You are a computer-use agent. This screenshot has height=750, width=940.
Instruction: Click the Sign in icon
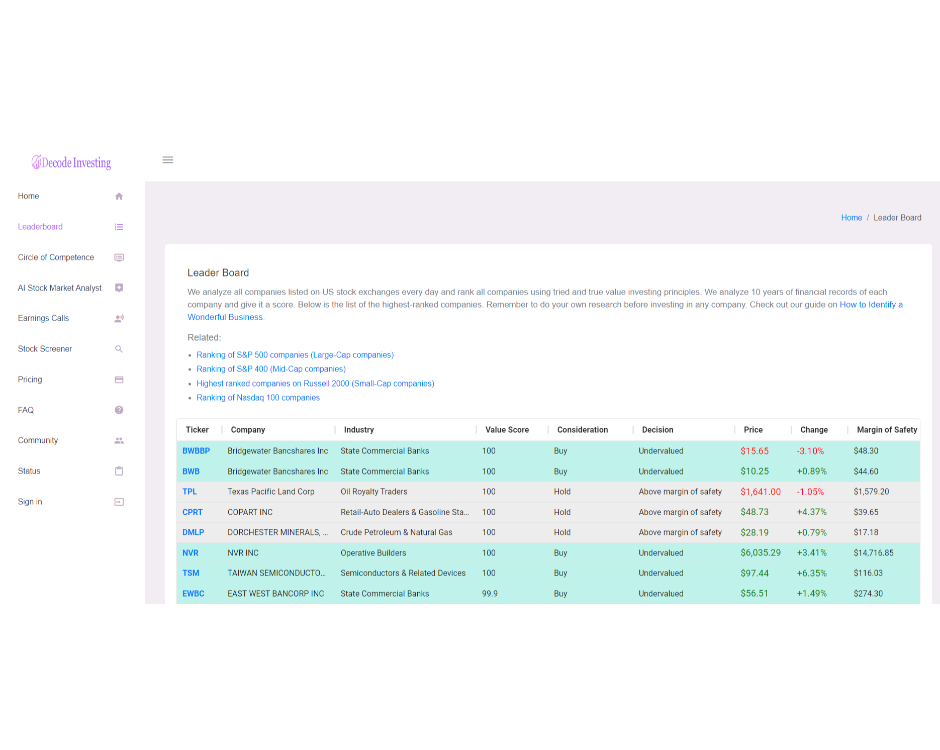[119, 502]
